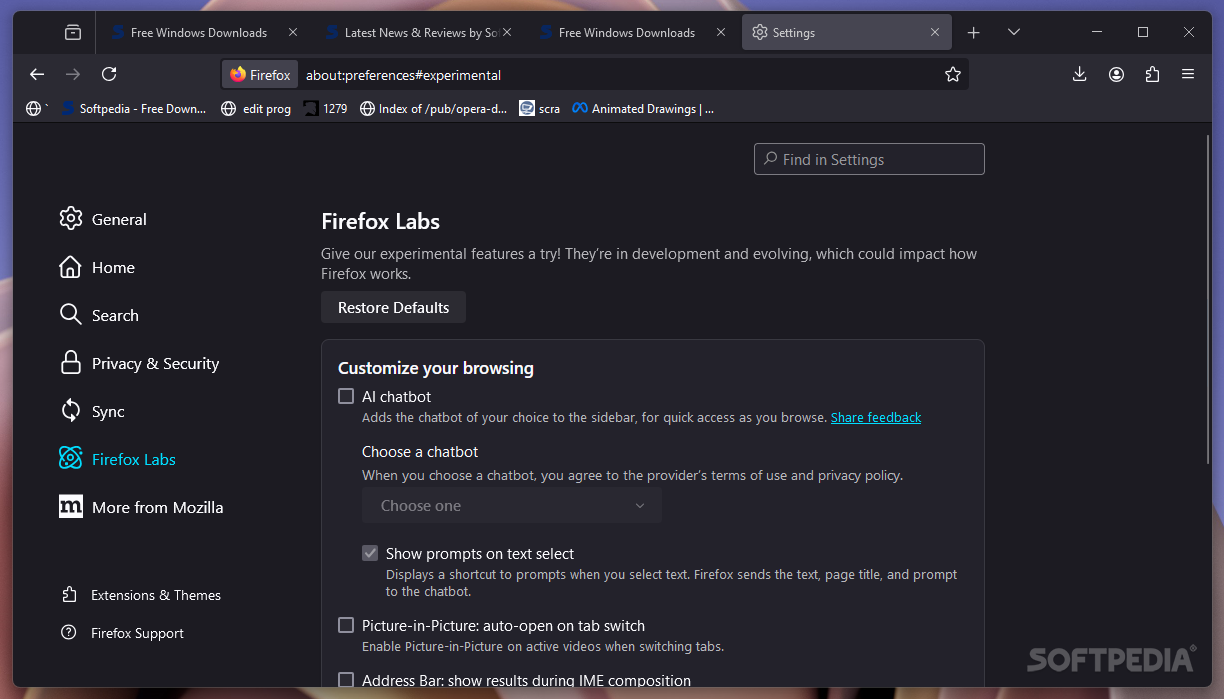
Task: Select the Settings tab
Action: (x=846, y=32)
